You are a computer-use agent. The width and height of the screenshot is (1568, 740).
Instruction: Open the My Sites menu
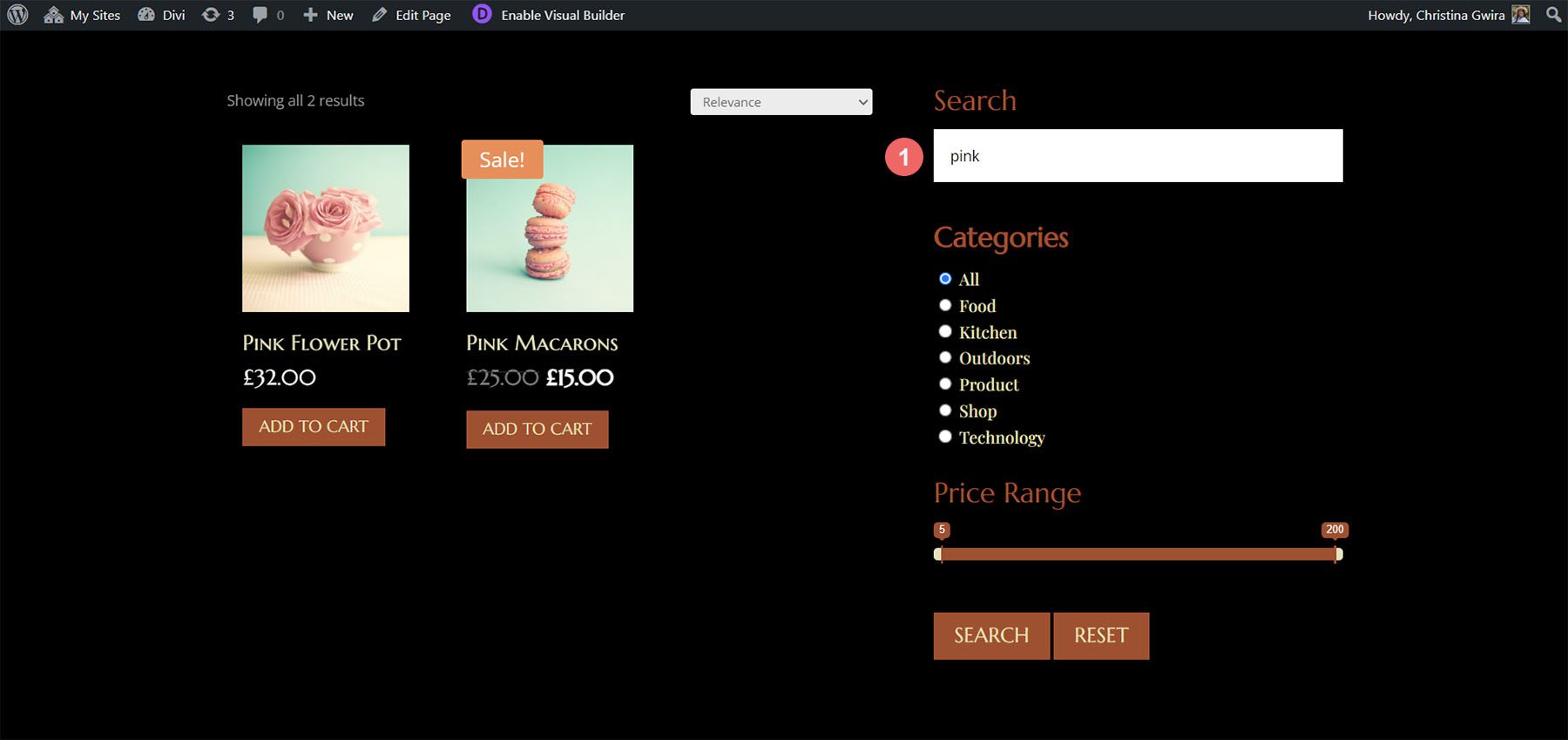82,15
